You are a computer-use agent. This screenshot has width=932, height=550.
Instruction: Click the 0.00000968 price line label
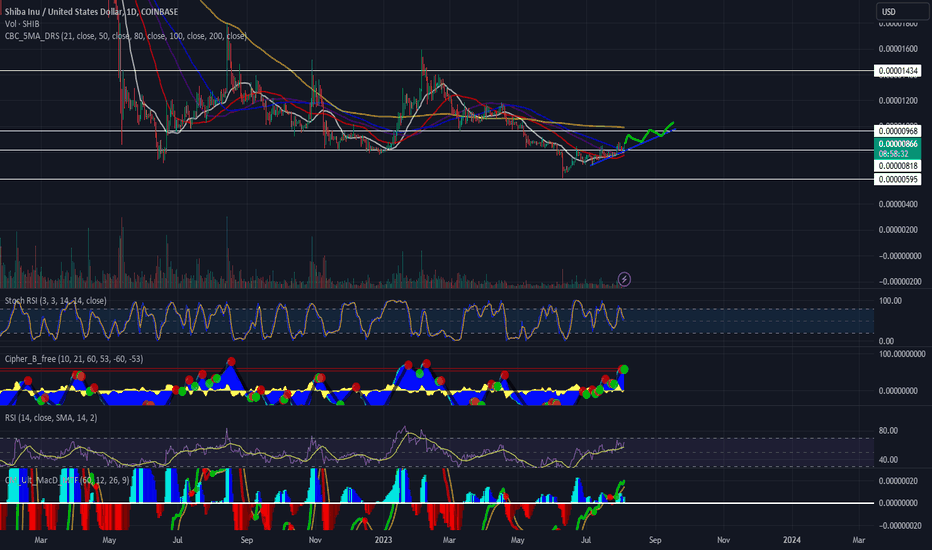pos(898,131)
